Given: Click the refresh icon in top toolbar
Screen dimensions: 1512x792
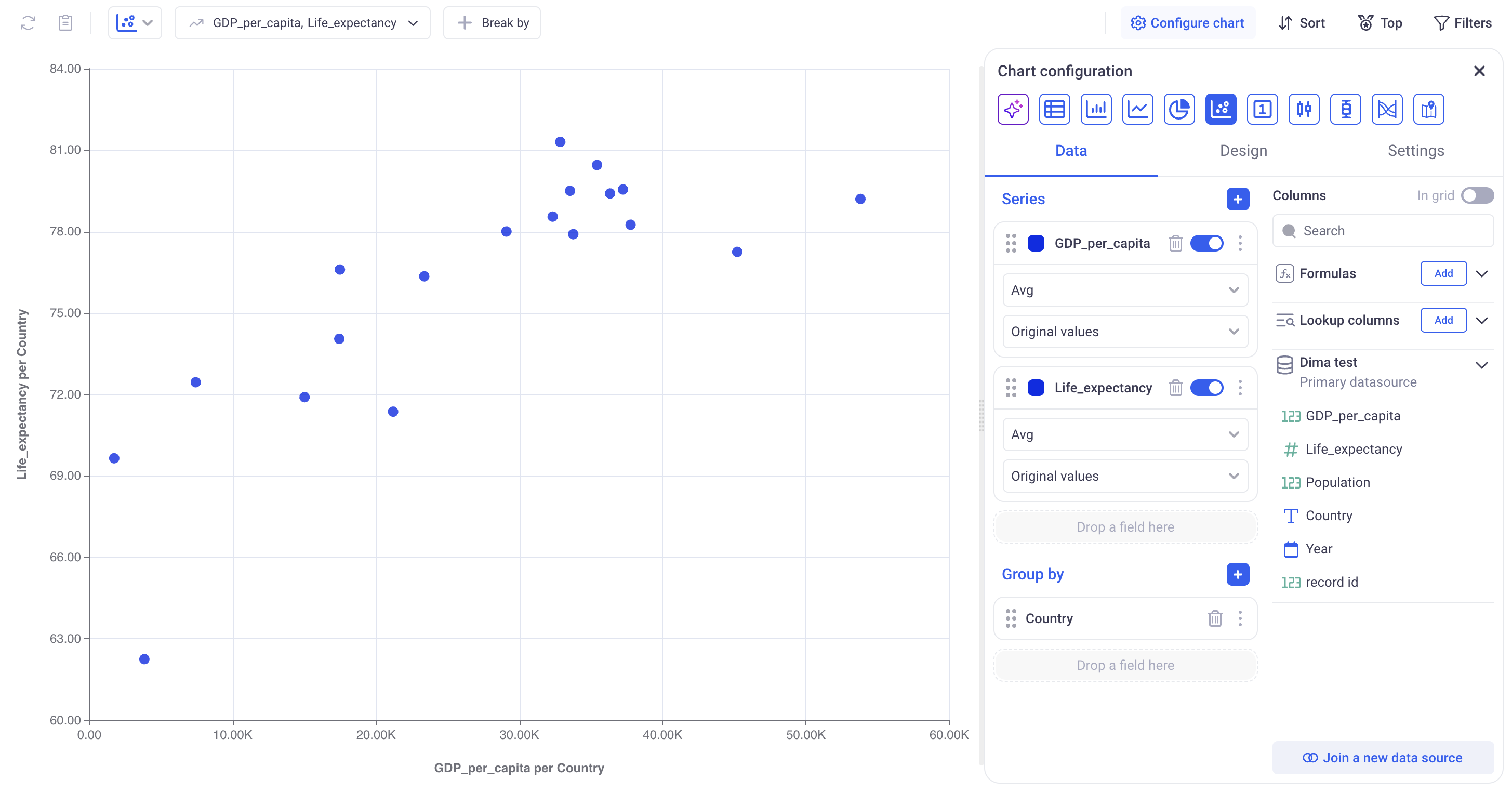Looking at the screenshot, I should 28,23.
